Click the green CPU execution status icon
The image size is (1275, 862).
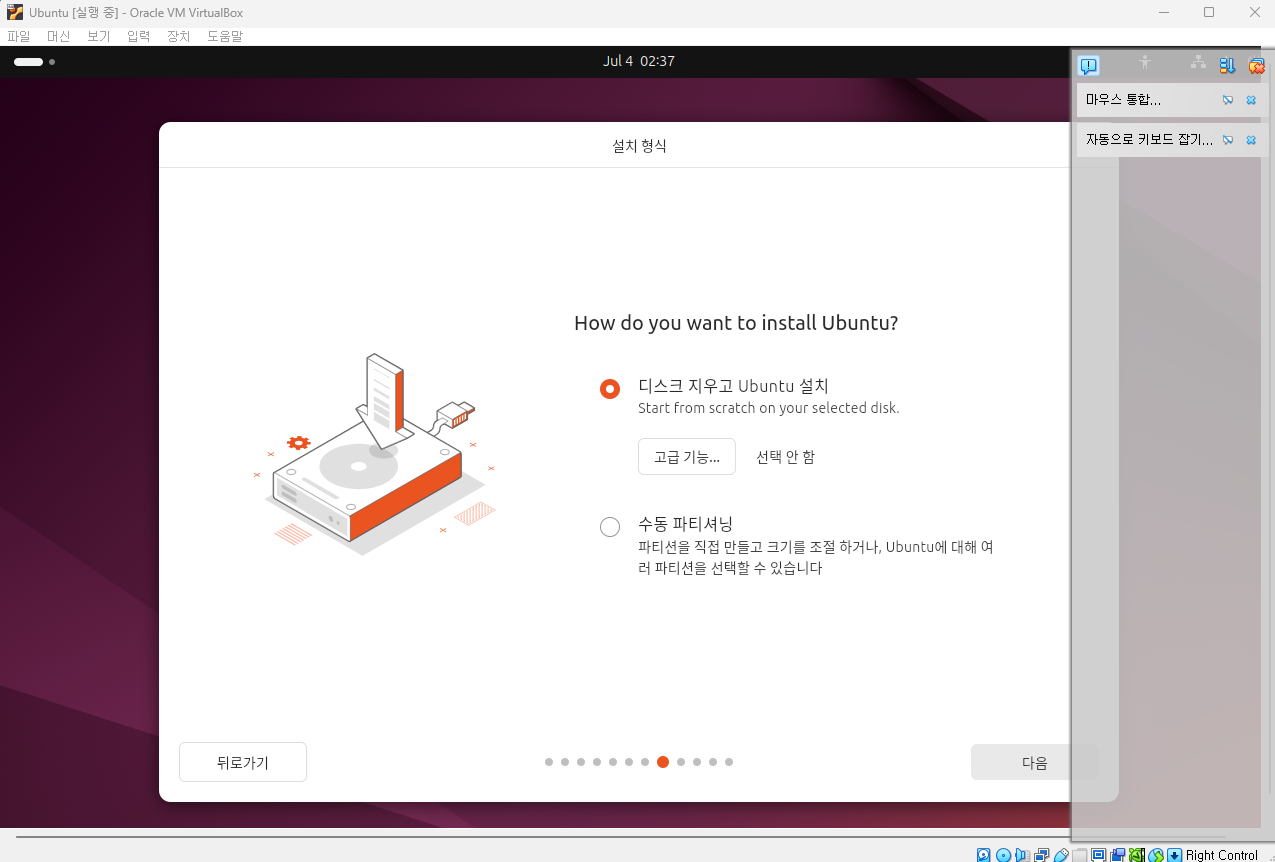1136,855
